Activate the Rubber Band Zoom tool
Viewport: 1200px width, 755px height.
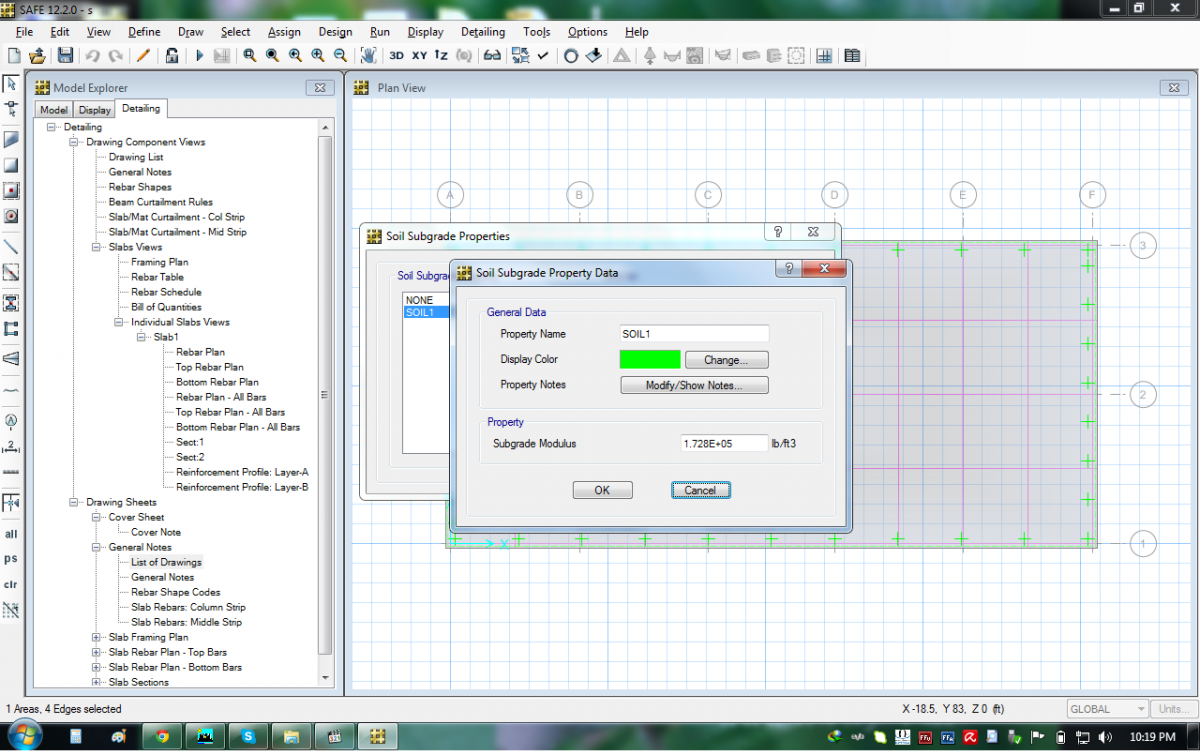click(249, 56)
